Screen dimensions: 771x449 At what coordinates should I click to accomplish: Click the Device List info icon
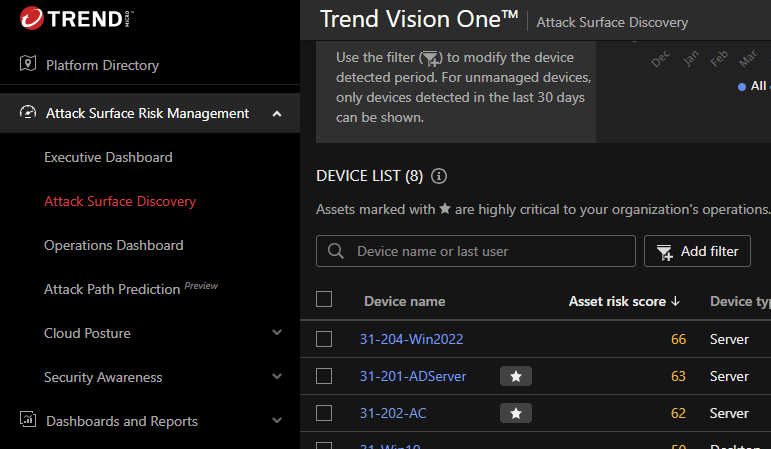tap(438, 176)
